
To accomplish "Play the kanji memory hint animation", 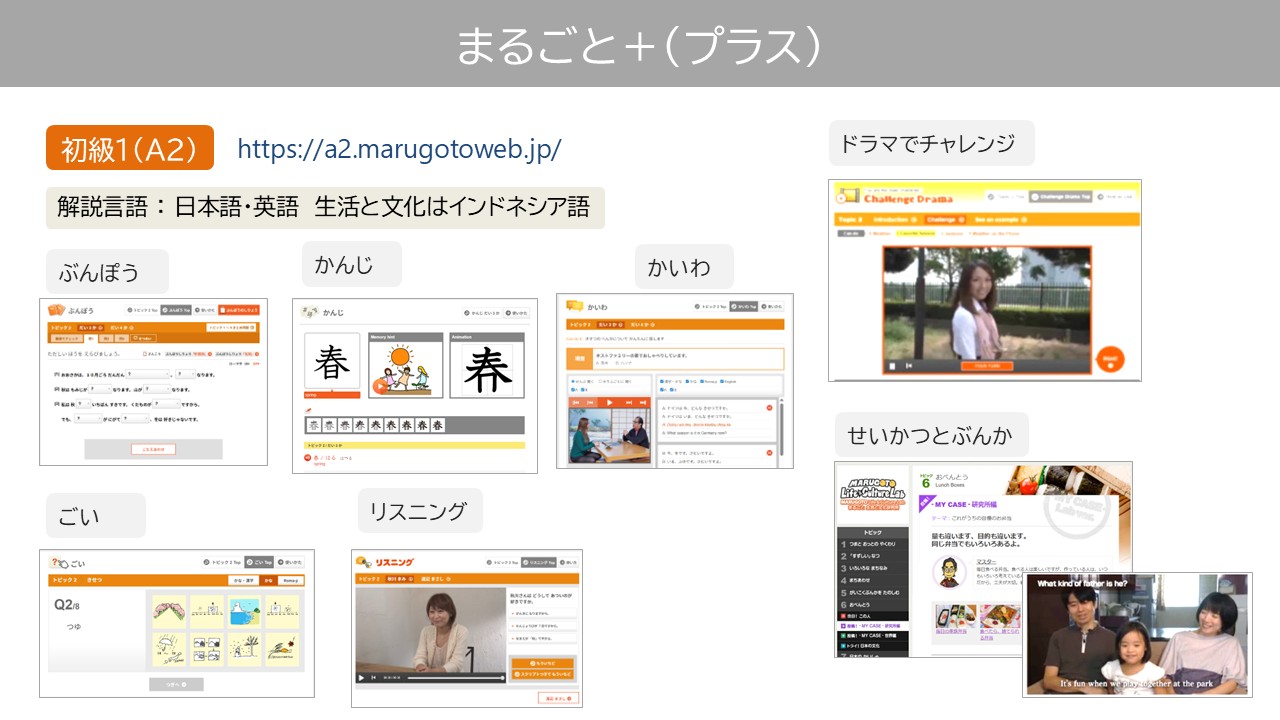I will 379,386.
